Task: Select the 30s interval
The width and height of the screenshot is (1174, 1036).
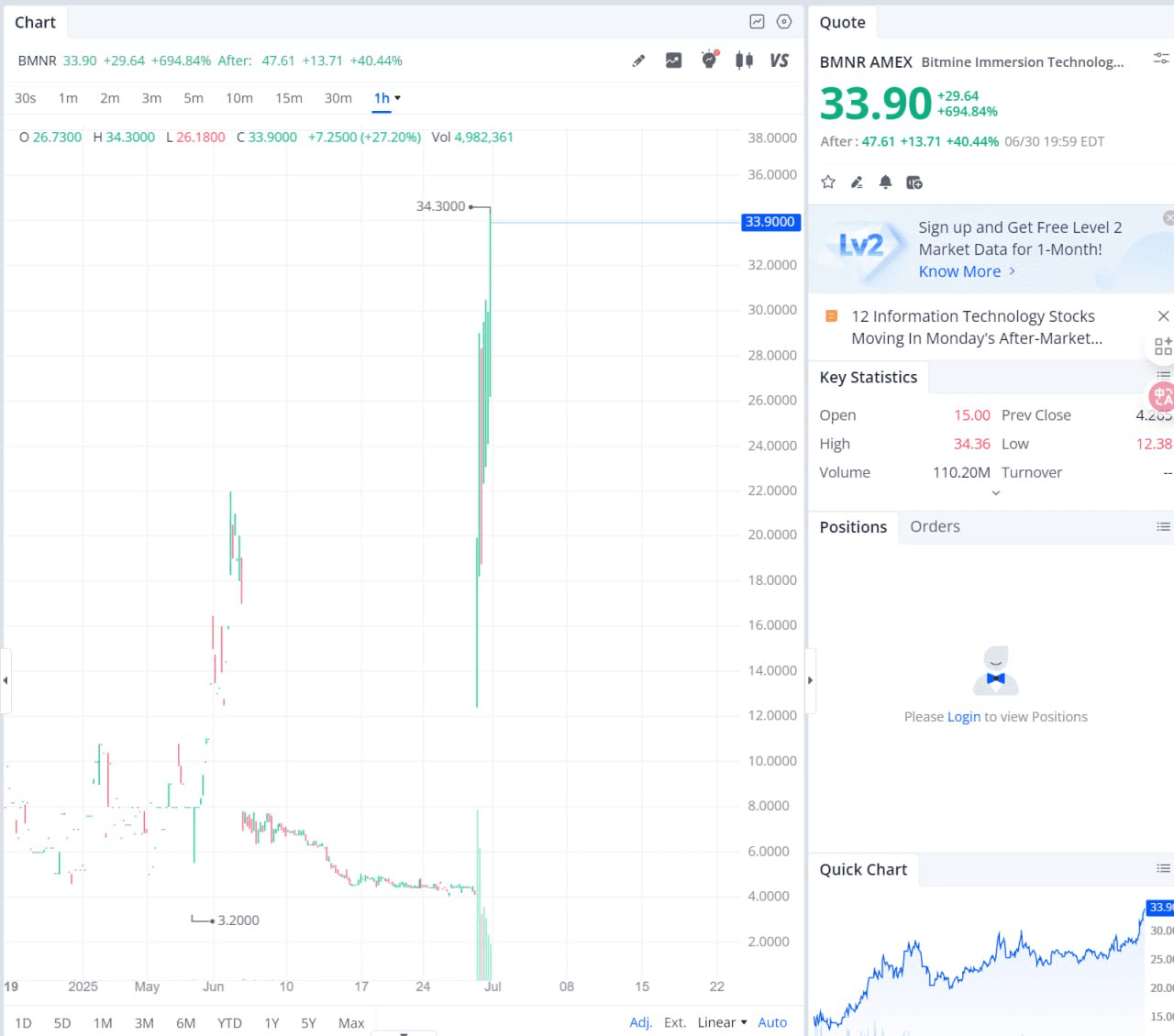Action: tap(26, 98)
